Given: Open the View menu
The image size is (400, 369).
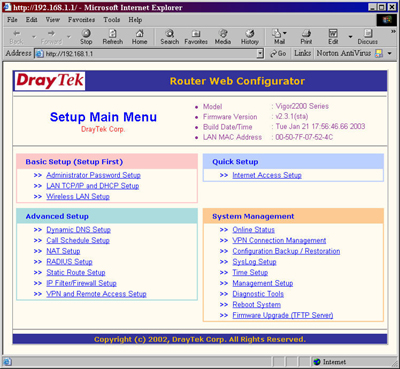Looking at the screenshot, I should [x=53, y=20].
